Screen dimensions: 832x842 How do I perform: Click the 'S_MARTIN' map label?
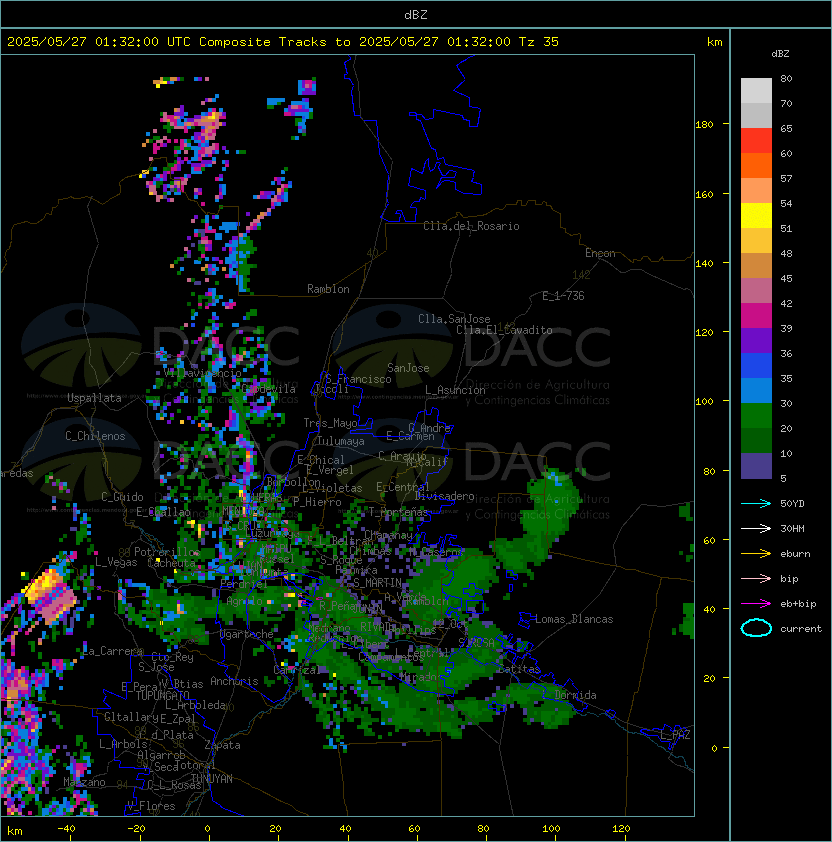pos(377,583)
